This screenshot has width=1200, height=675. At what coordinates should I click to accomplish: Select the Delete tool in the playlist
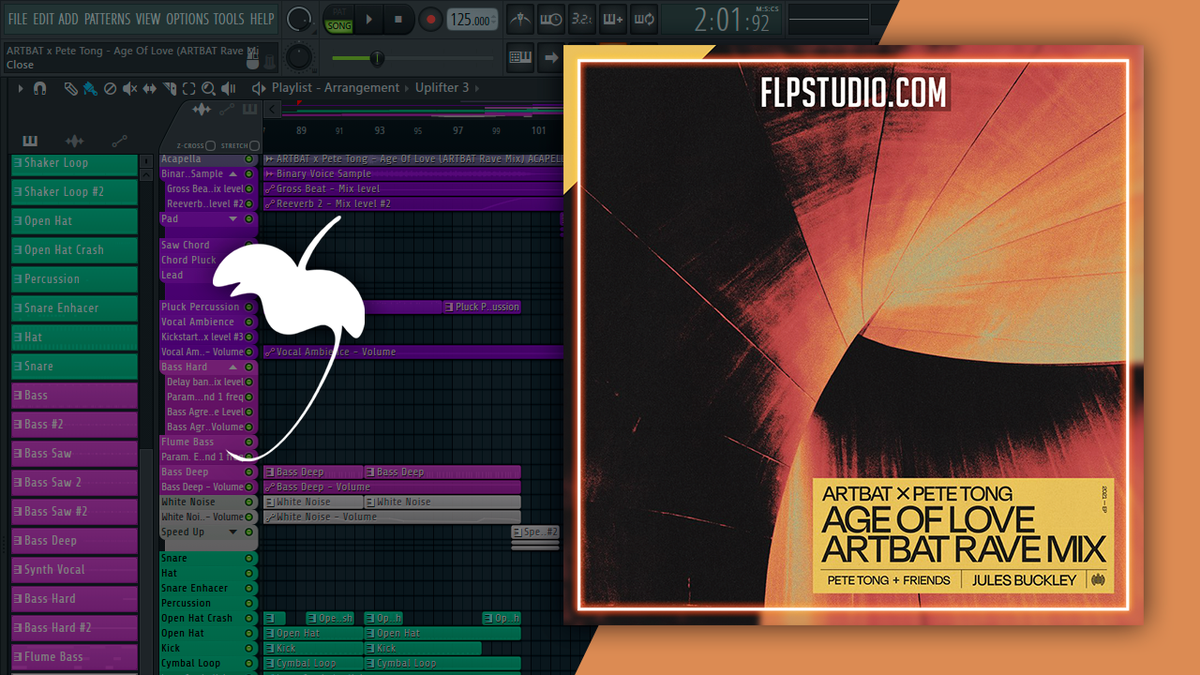(109, 89)
